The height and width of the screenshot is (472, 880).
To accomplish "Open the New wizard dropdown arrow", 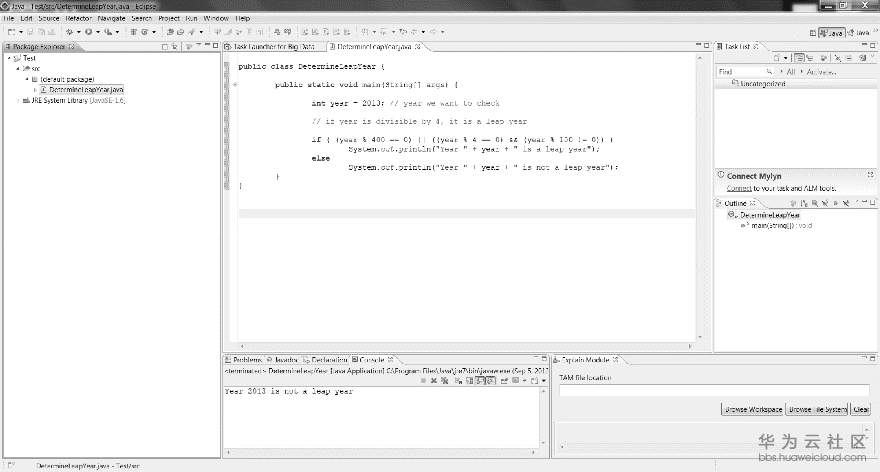I will [x=20, y=32].
